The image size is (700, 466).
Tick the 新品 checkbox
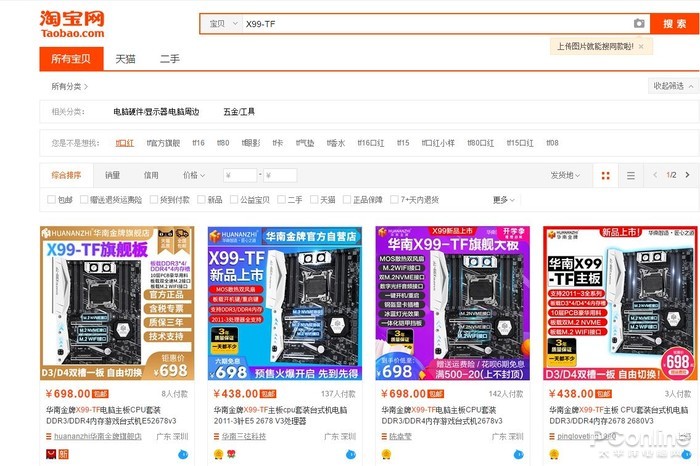point(201,200)
